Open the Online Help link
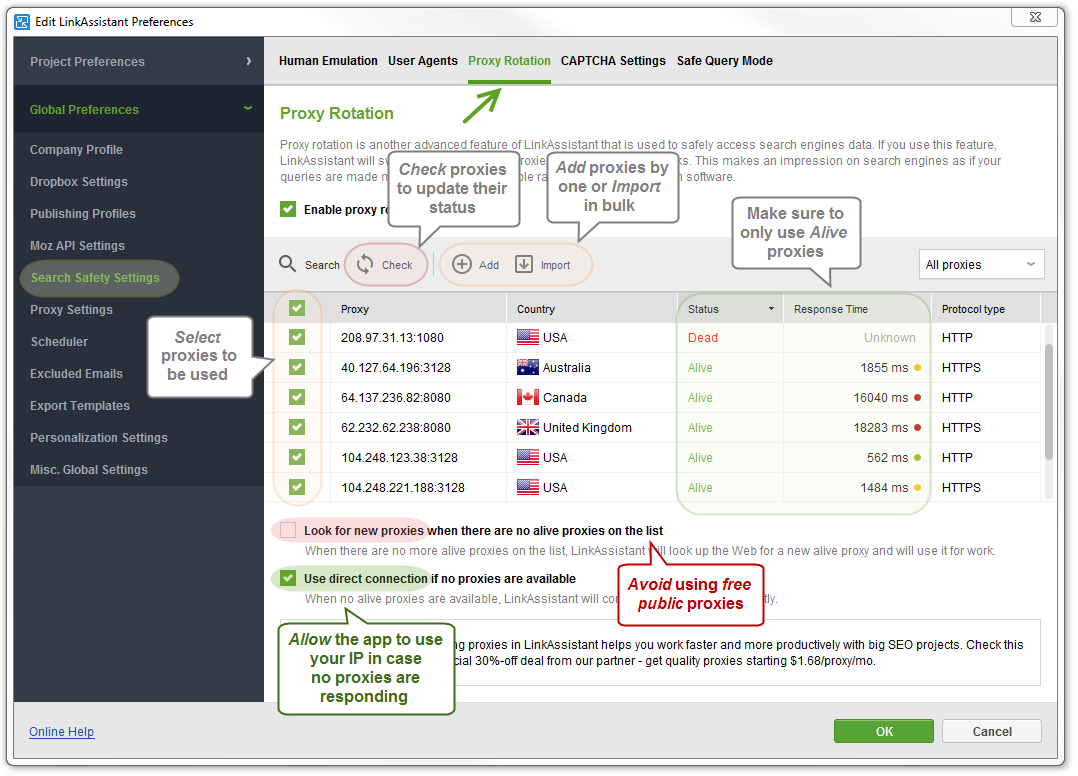 click(61, 731)
